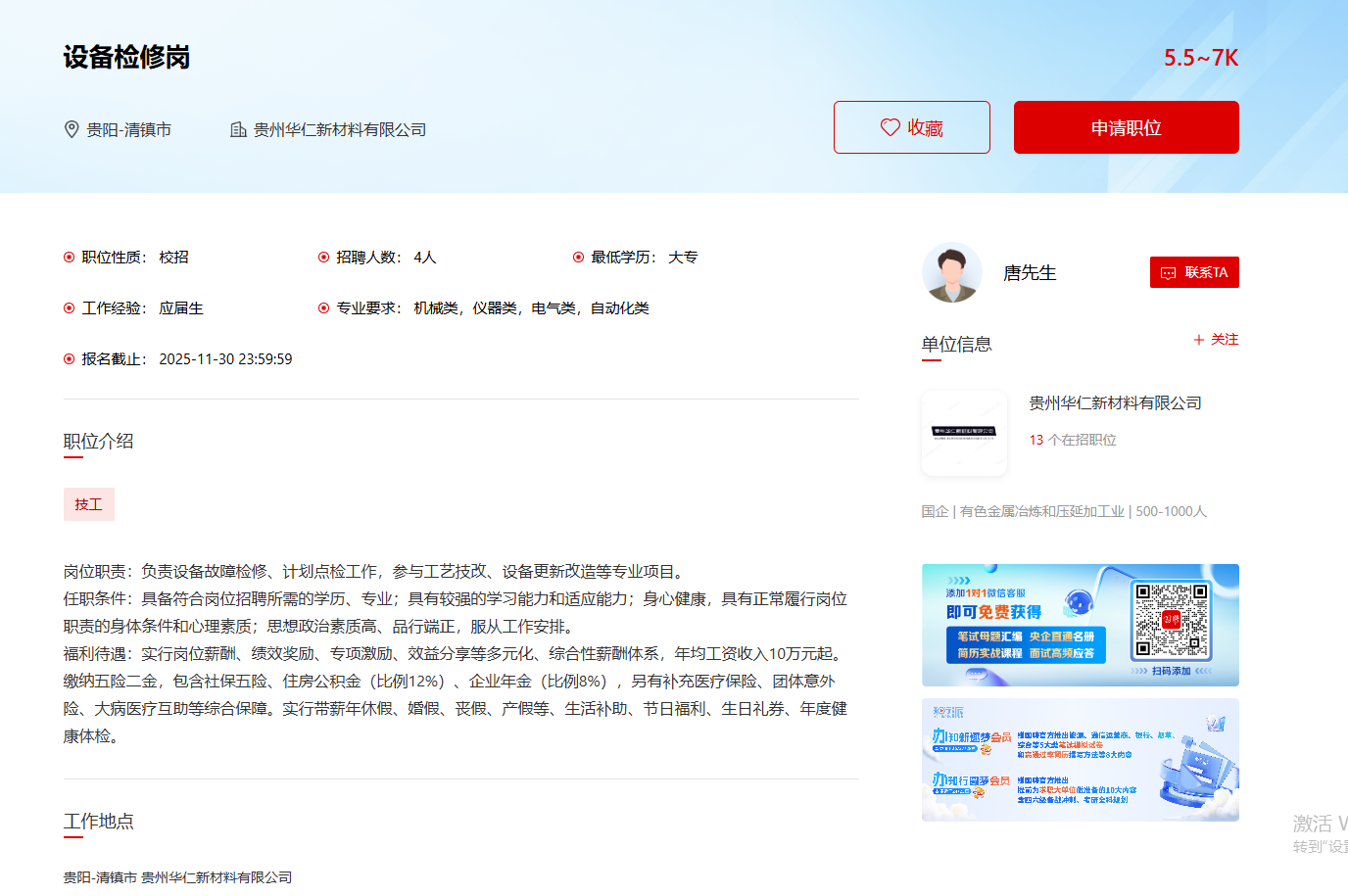
Task: Click the 专业要求 value listing 机械类
Action: [531, 308]
